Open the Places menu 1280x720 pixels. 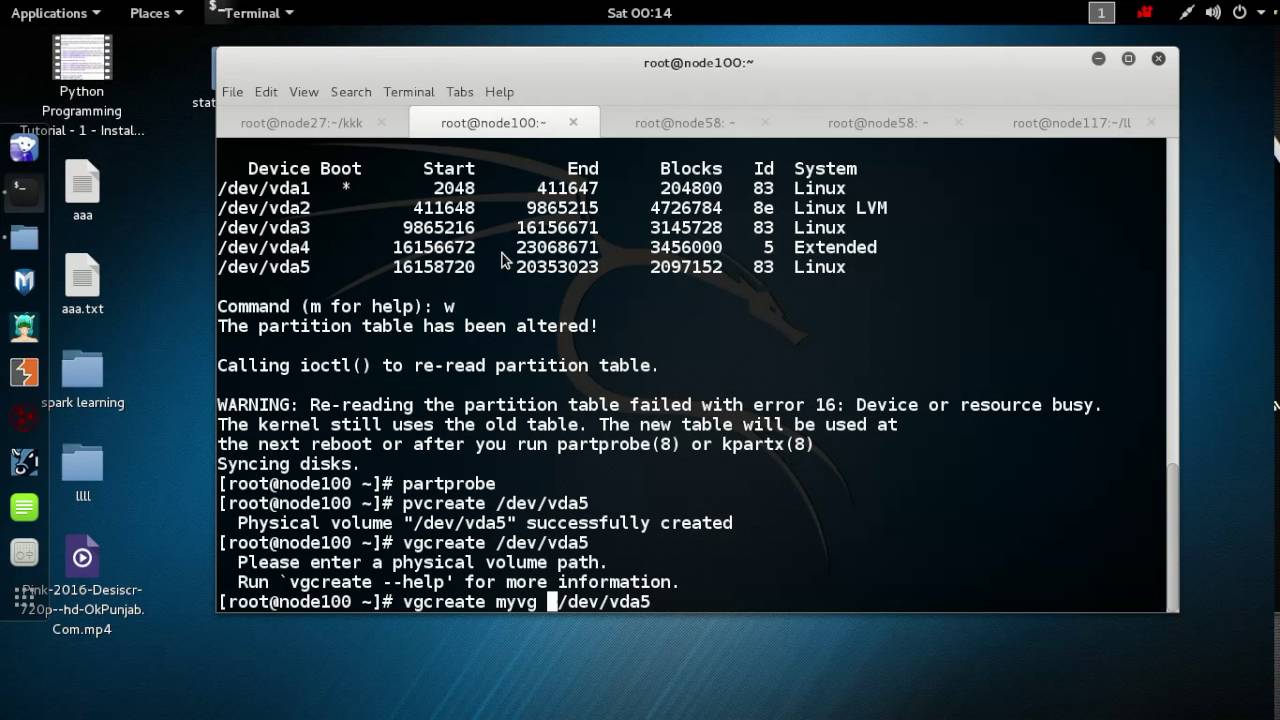156,13
